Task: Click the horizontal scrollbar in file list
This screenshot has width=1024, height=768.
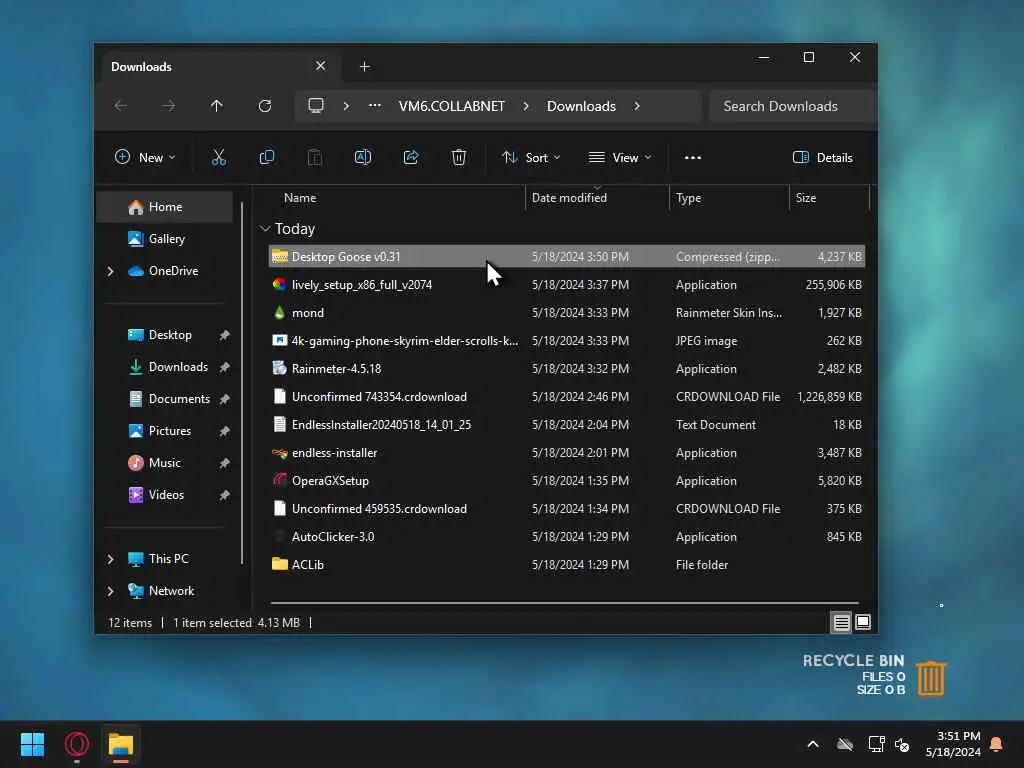Action: [x=564, y=603]
